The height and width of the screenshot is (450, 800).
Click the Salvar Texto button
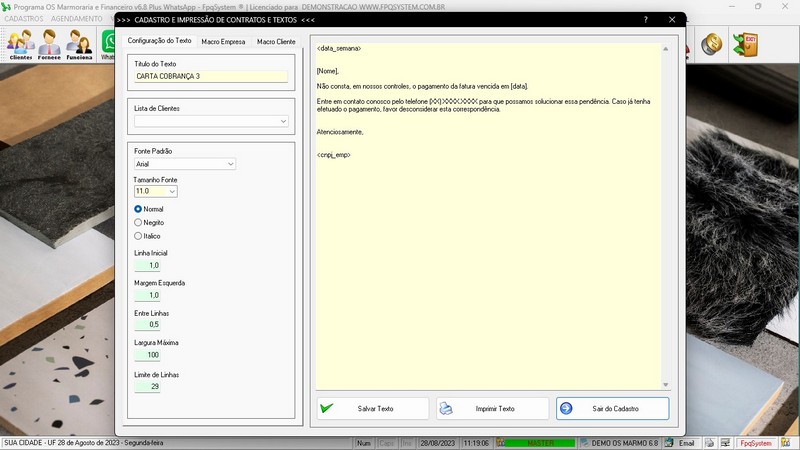[373, 408]
